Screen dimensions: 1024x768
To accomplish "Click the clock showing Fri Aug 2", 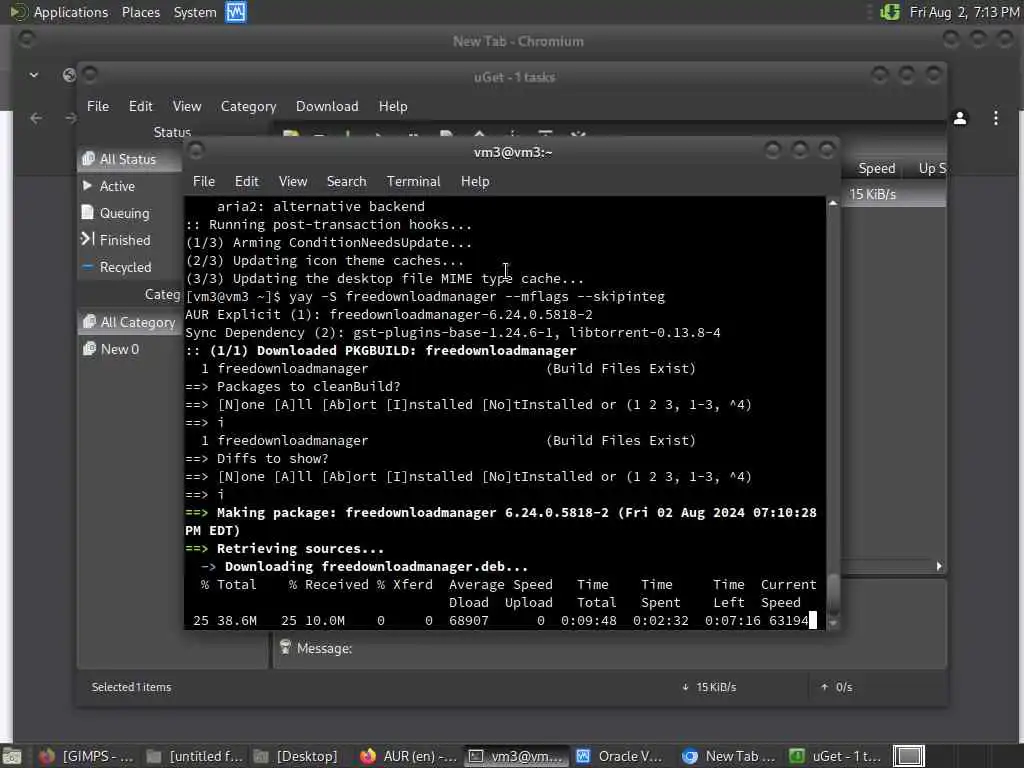I will point(965,12).
